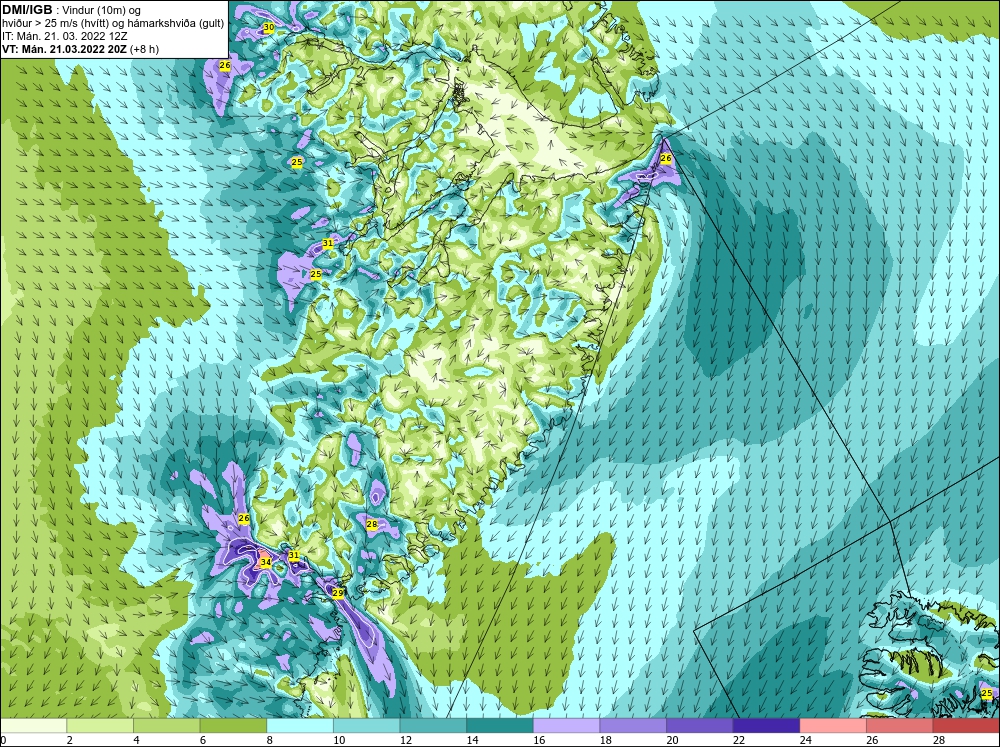Pick the above-28 m/s dark red swatch

pyautogui.click(x=966, y=726)
